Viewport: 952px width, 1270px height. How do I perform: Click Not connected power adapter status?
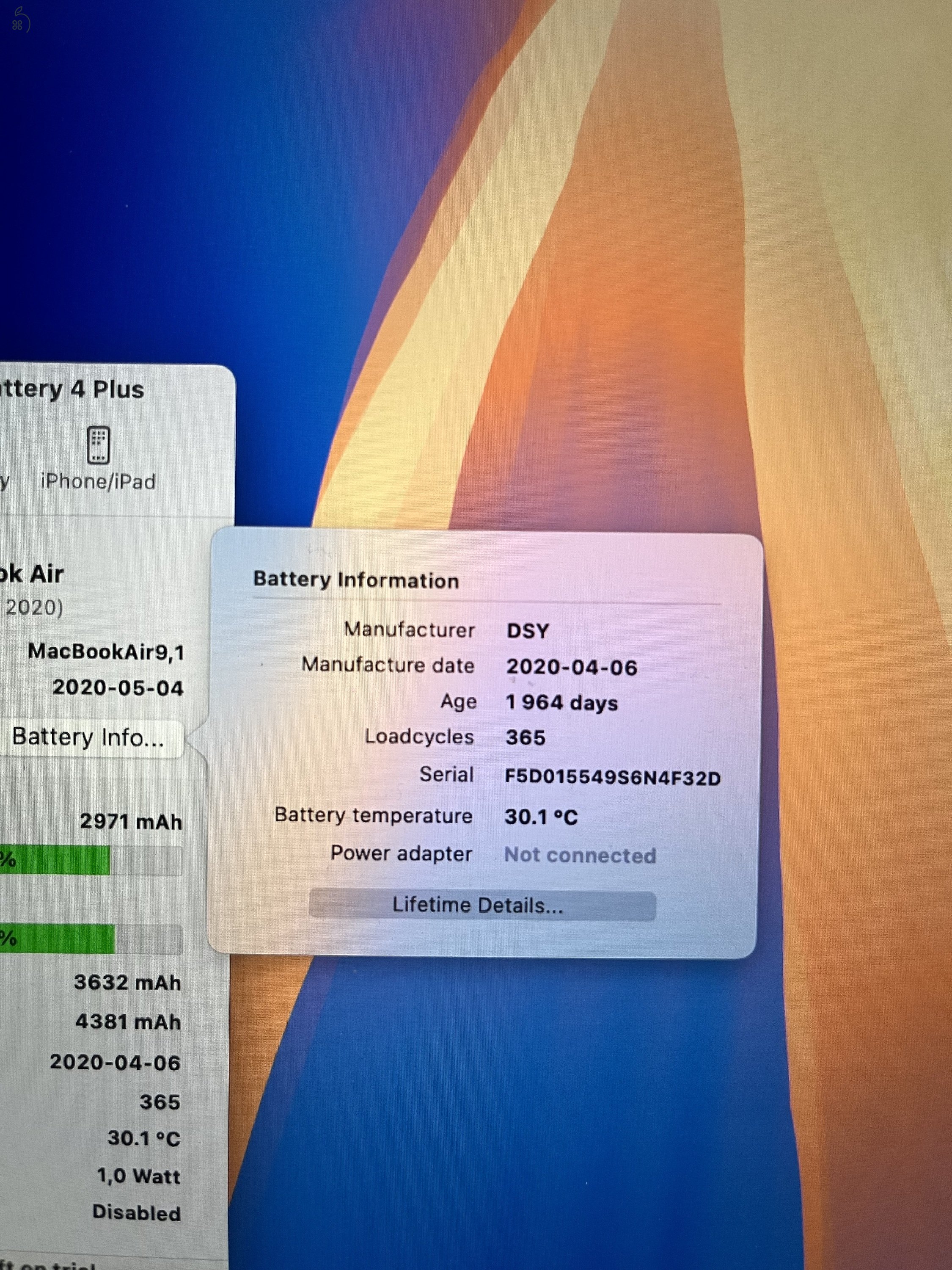580,856
